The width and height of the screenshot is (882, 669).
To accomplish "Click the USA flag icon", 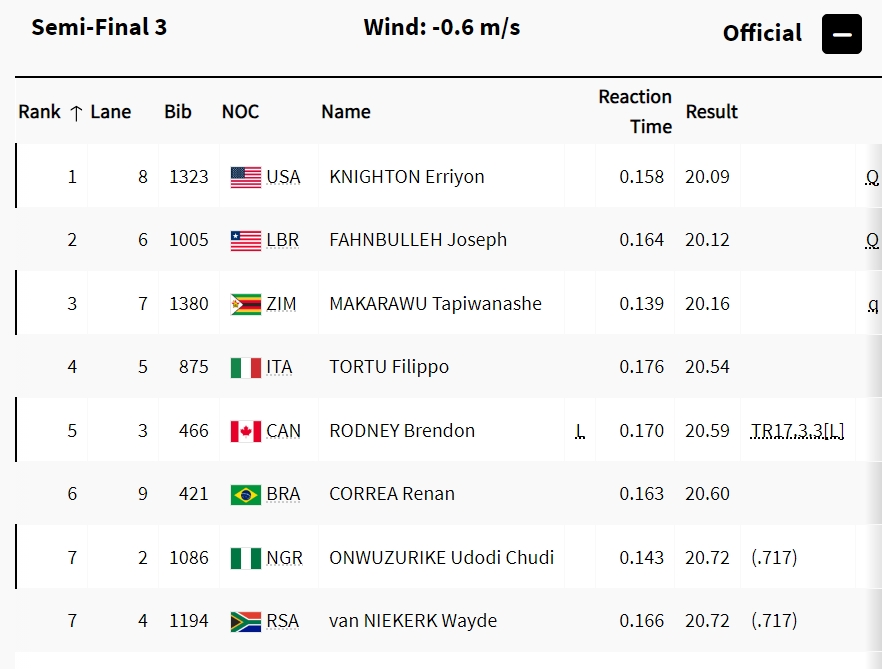I will [x=245, y=177].
